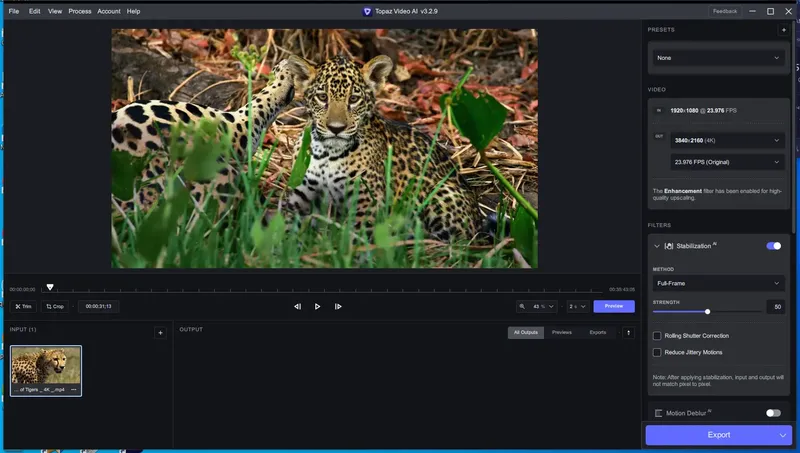
Task: Select the All Outputs tab
Action: click(x=526, y=333)
